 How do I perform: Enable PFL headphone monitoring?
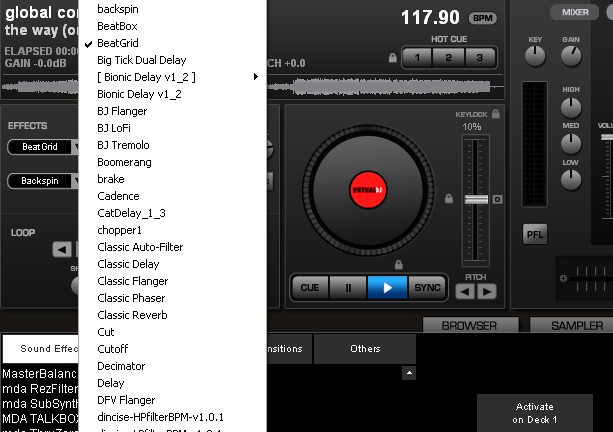pyautogui.click(x=535, y=235)
